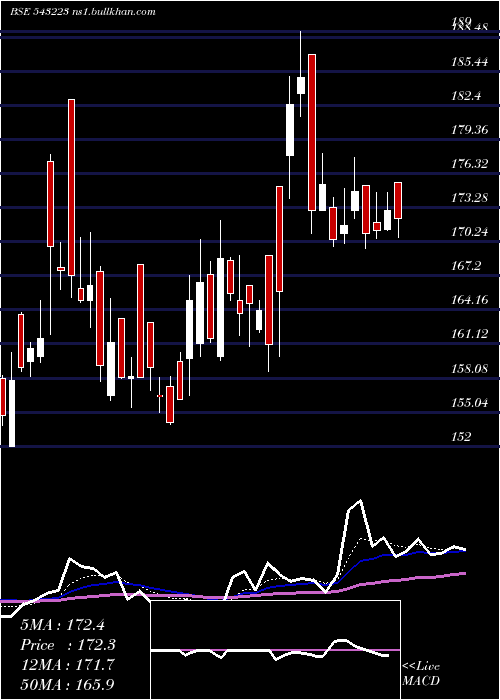Click the 173.28 price axis label

point(469,197)
